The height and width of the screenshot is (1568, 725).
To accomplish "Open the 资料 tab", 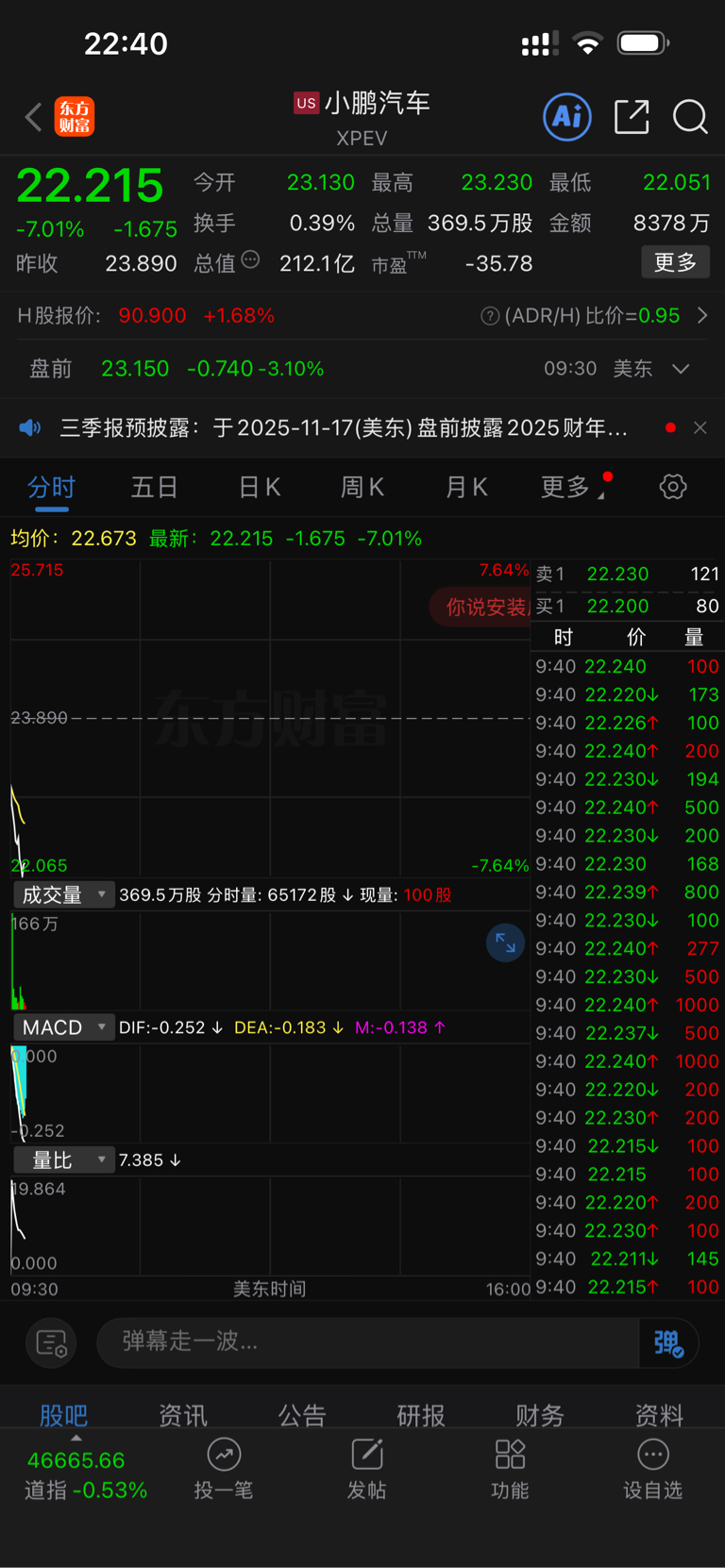I will click(659, 1415).
